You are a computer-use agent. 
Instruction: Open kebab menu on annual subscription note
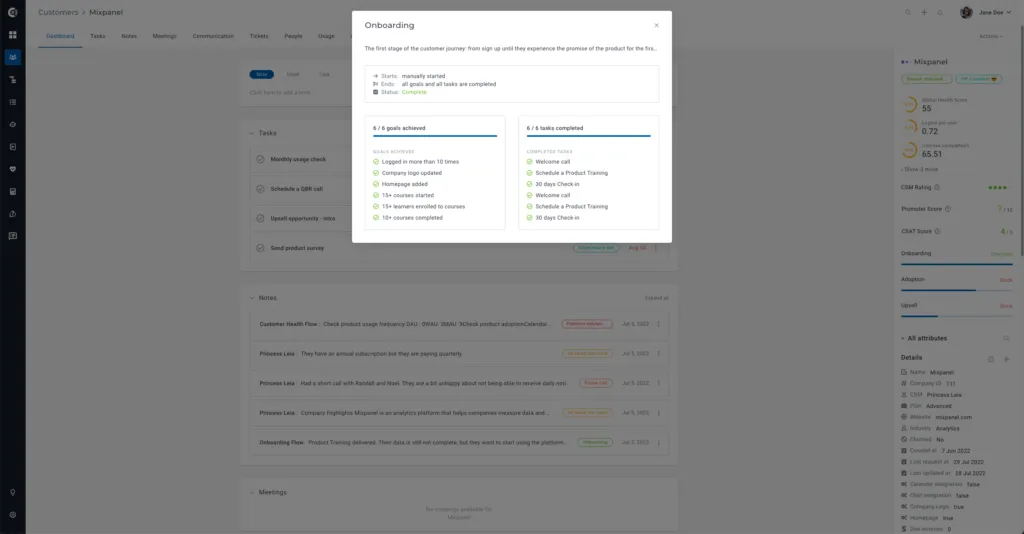658,353
